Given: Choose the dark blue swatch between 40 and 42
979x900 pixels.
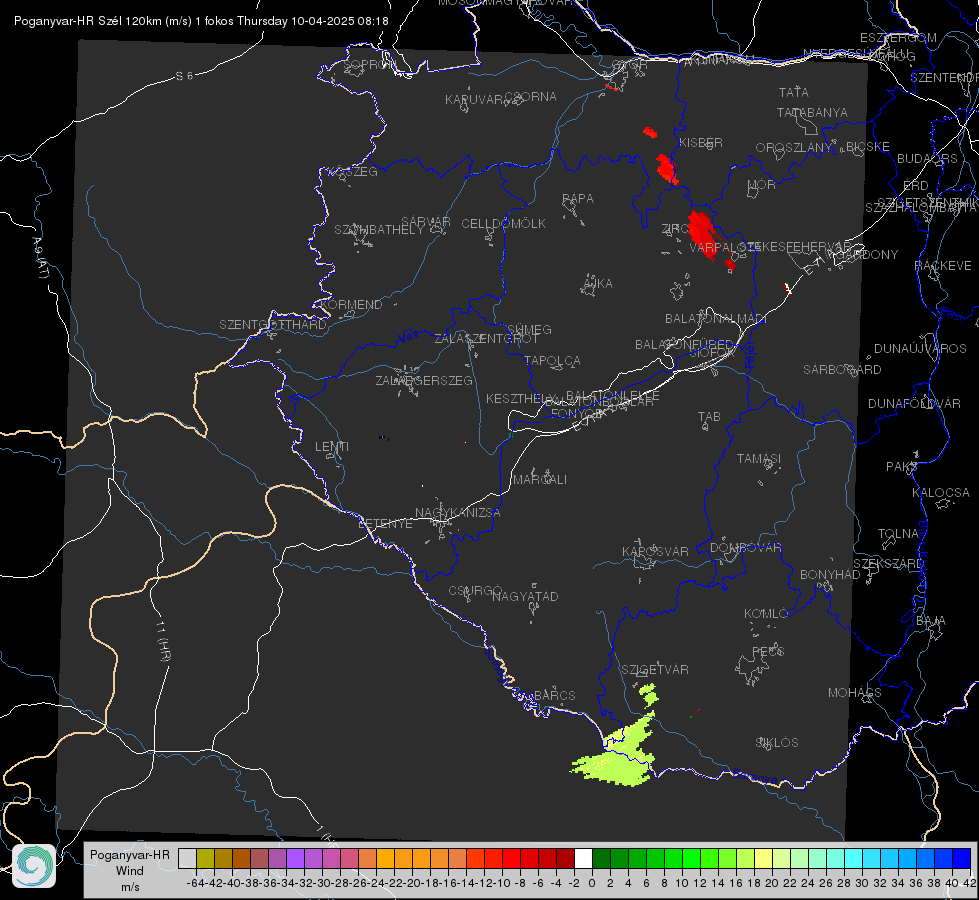Looking at the screenshot, I should [x=962, y=858].
